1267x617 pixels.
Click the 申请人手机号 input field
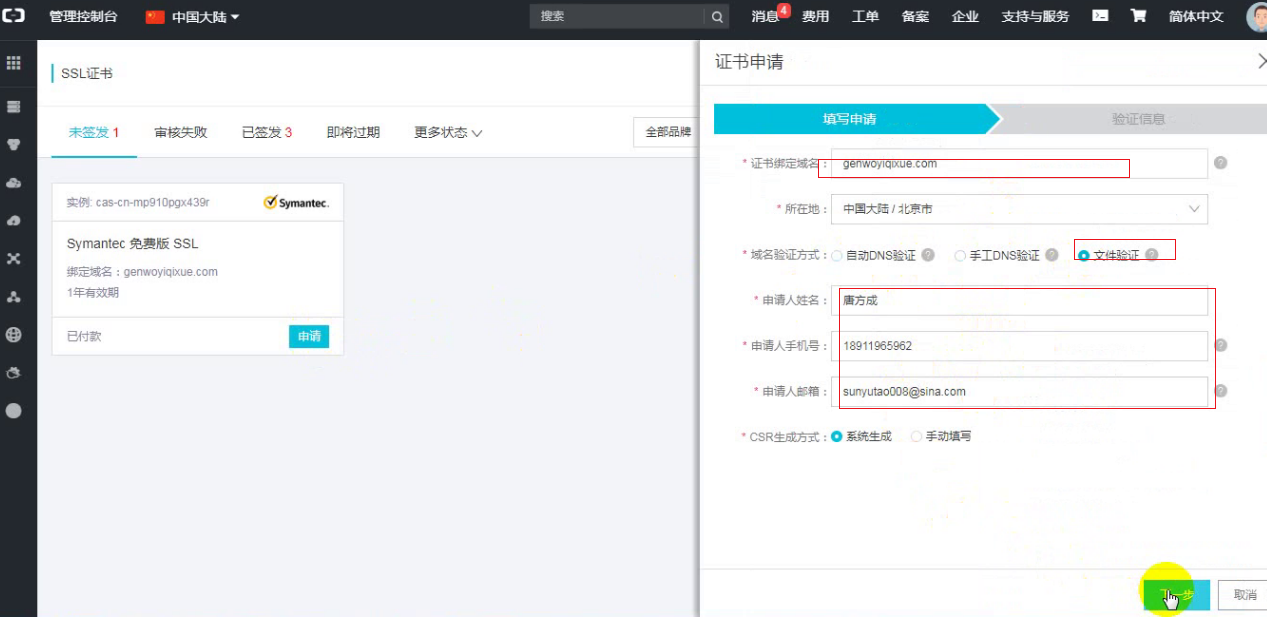[x=1019, y=345]
